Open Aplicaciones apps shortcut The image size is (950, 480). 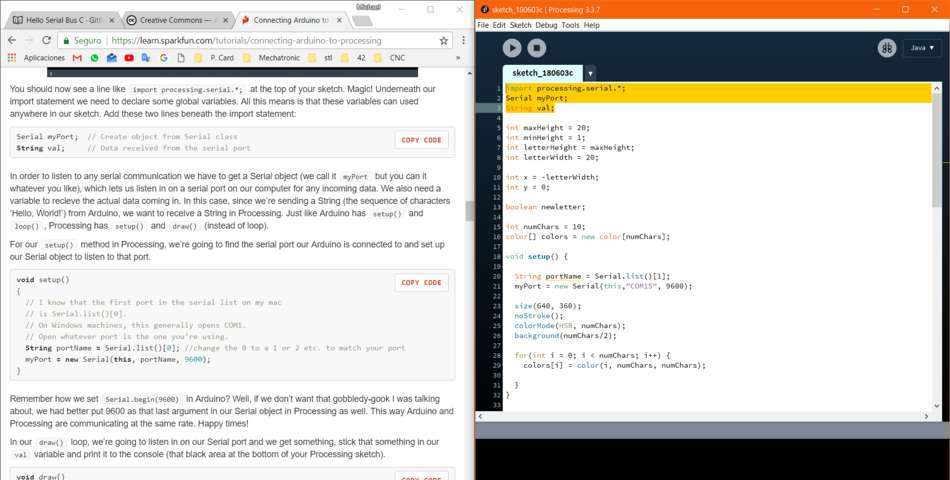pyautogui.click(x=36, y=58)
